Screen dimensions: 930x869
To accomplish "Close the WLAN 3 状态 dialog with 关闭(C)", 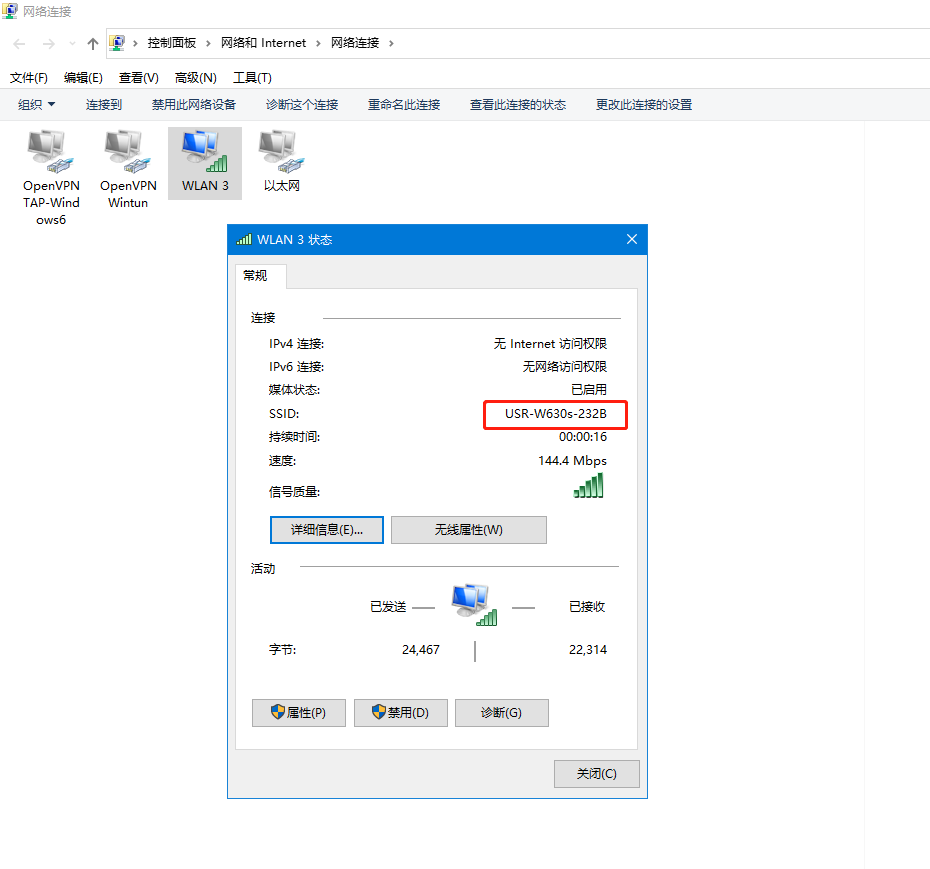I will click(596, 774).
